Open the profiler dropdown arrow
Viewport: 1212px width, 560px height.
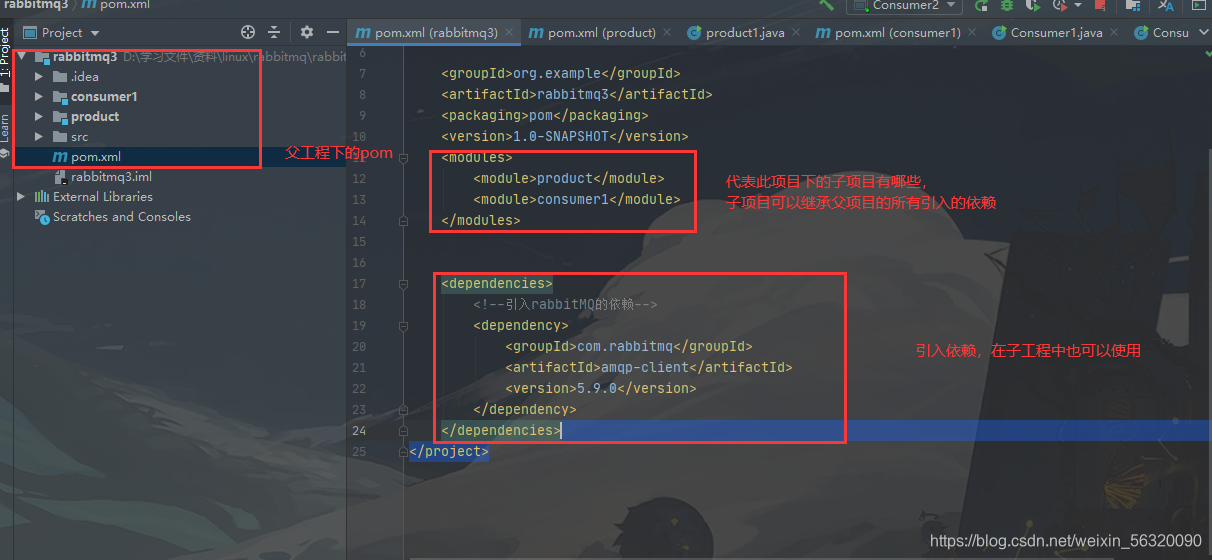[x=1077, y=5]
